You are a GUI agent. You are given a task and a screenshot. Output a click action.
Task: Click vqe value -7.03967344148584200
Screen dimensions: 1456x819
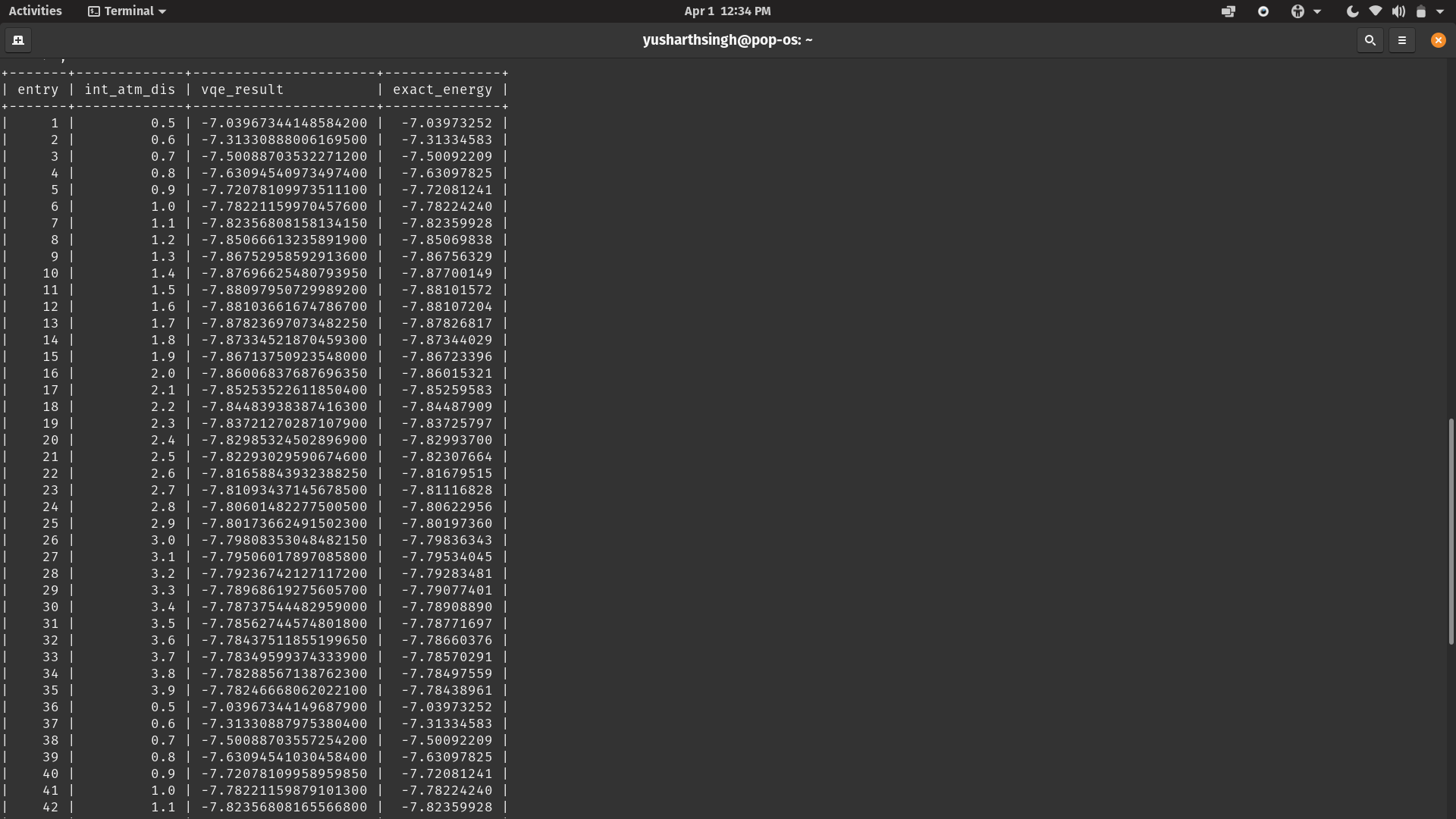pyautogui.click(x=284, y=123)
